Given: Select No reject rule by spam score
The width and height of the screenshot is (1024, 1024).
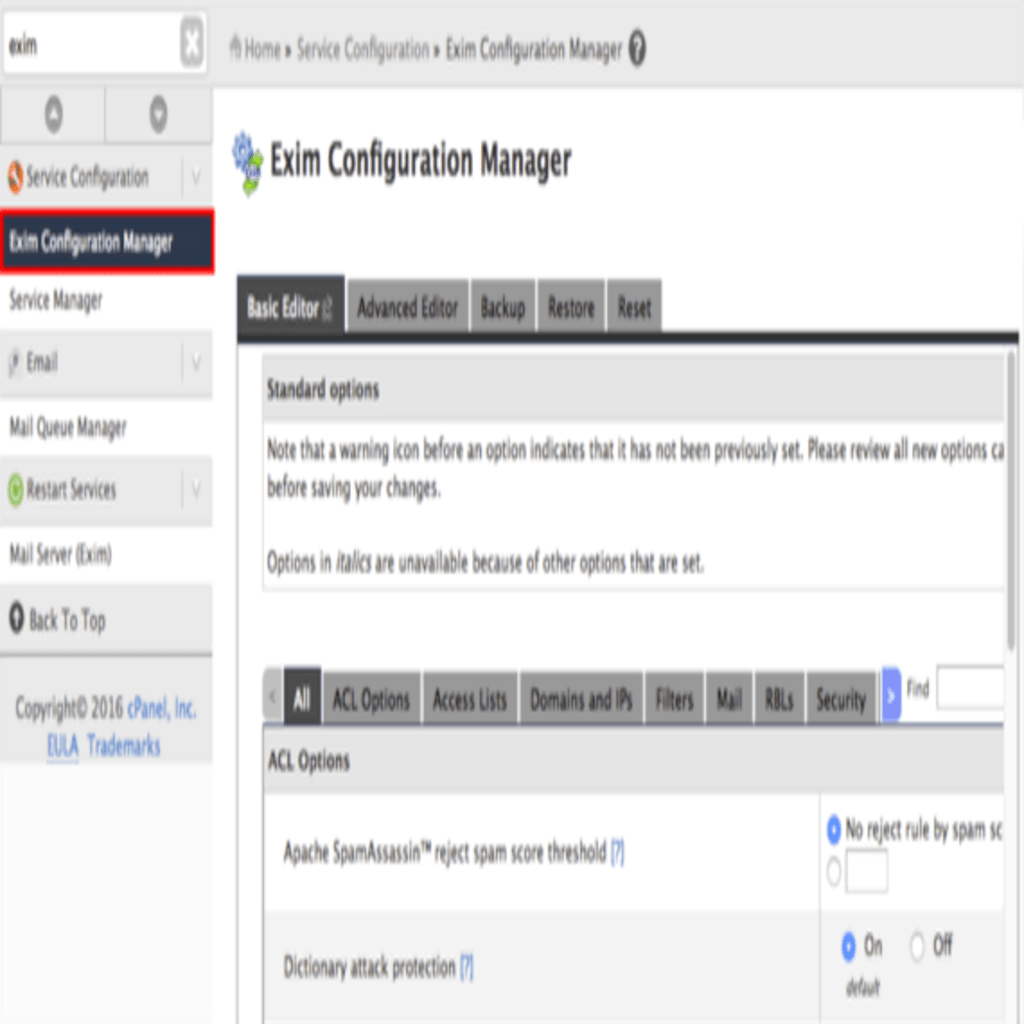Looking at the screenshot, I should (833, 829).
